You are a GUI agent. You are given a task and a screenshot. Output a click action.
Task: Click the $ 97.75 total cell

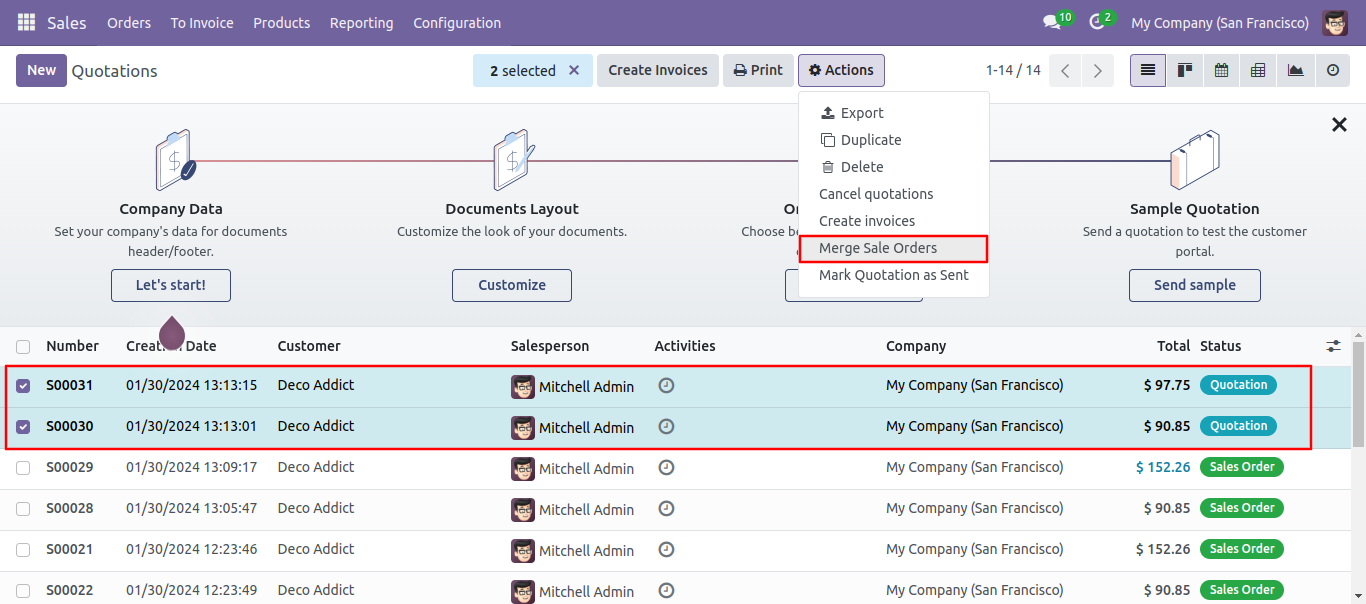click(x=1167, y=385)
